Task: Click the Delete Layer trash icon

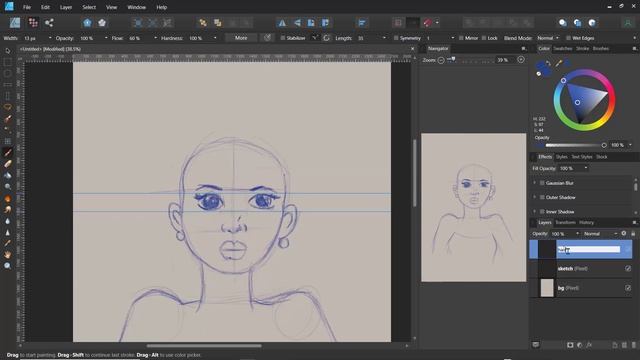Action: (633, 345)
